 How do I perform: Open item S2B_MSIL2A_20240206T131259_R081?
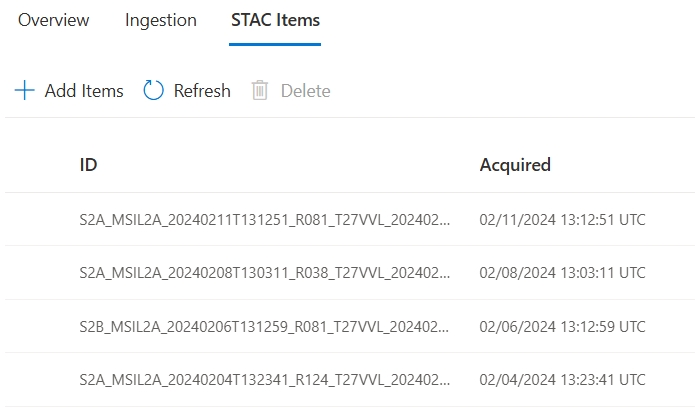264,326
